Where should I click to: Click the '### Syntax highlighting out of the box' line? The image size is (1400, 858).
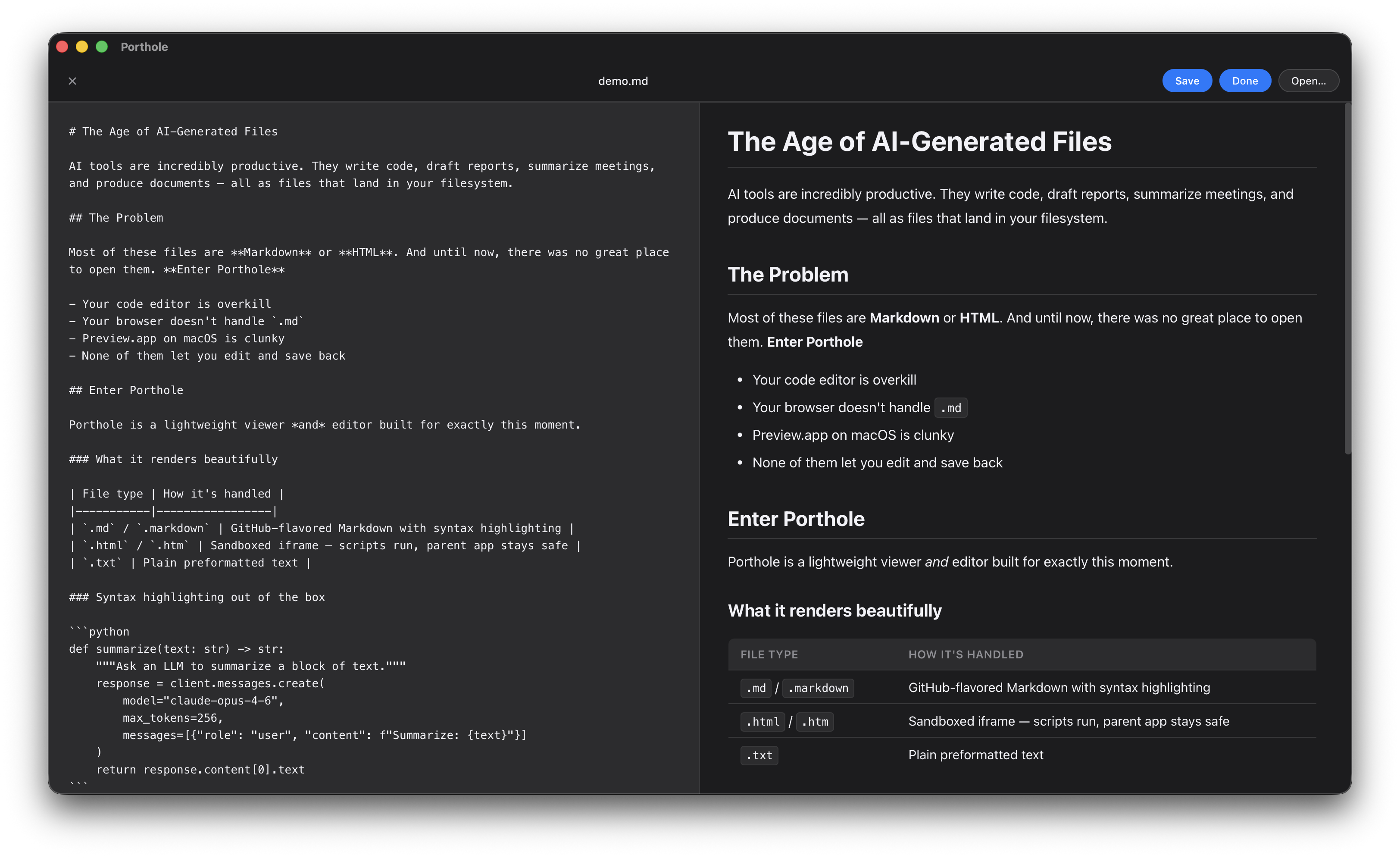pos(197,597)
